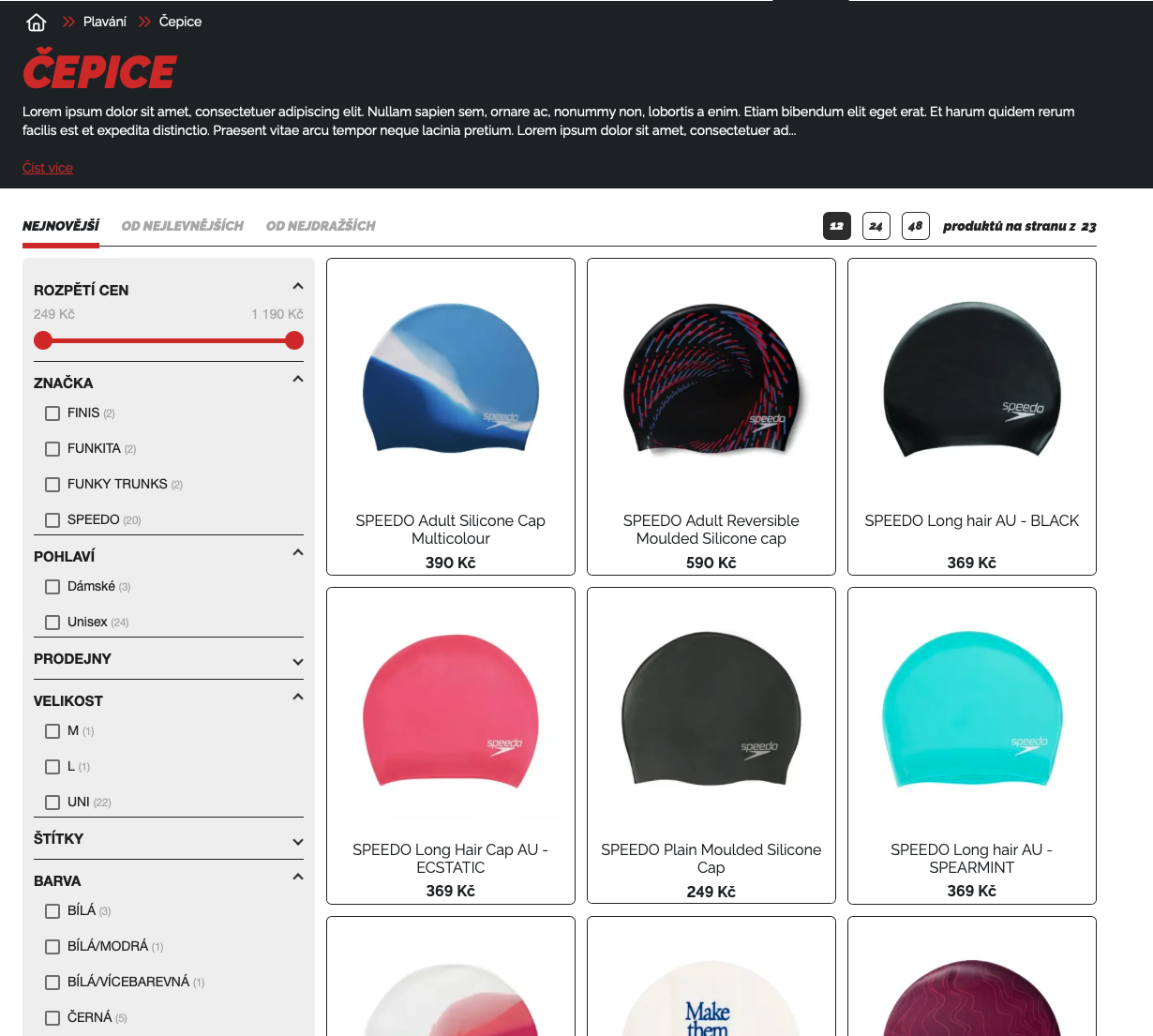
Task: Open the turquoise SPEARMINT cap image
Action: pyautogui.click(x=972, y=710)
